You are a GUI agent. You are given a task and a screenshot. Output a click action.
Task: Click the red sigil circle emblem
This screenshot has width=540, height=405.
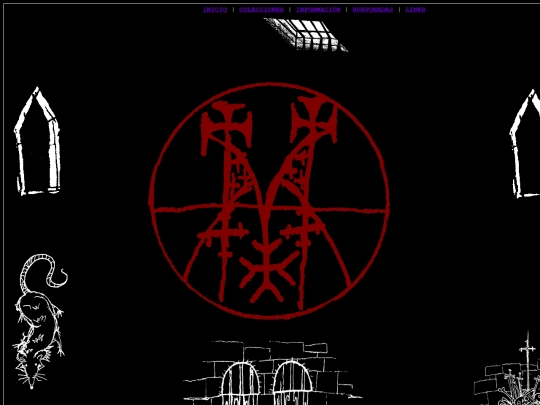[x=269, y=201]
